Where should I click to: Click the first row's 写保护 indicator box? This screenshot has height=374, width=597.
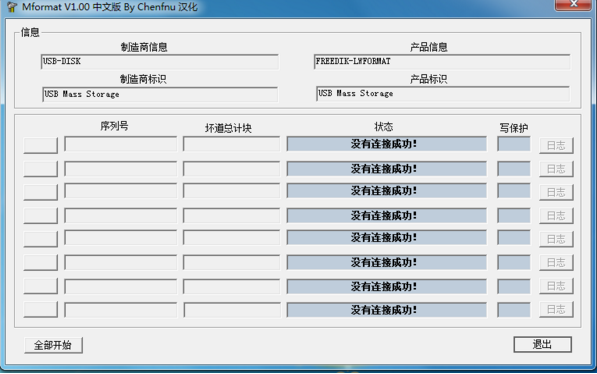pos(514,144)
